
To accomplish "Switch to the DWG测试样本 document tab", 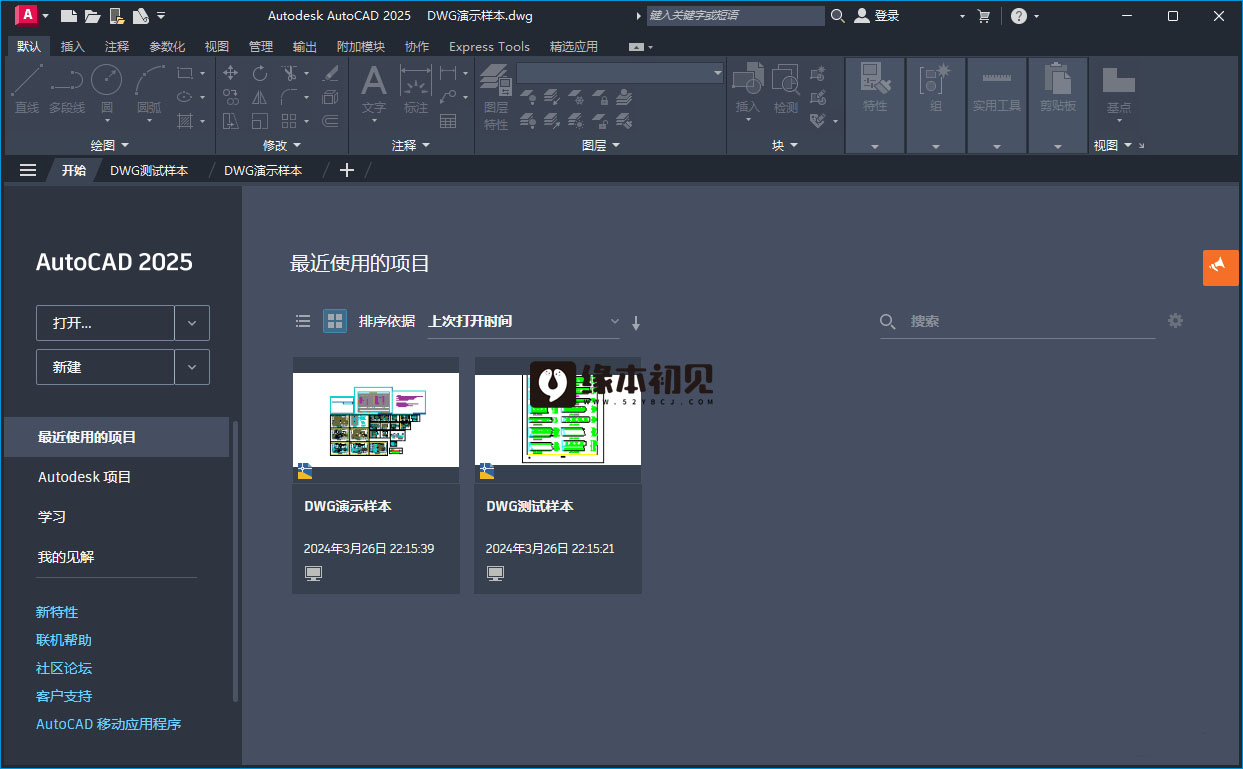I will coord(149,170).
